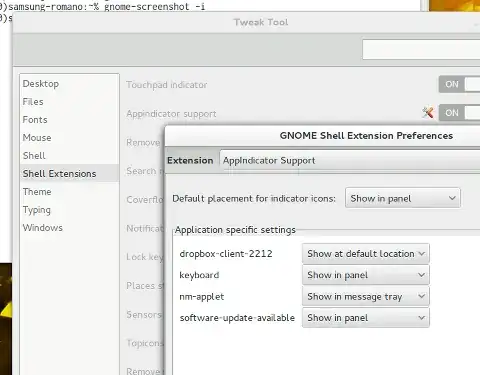The height and width of the screenshot is (375, 480).
Task: Select Mouse category in sidebar
Action: tap(69, 138)
